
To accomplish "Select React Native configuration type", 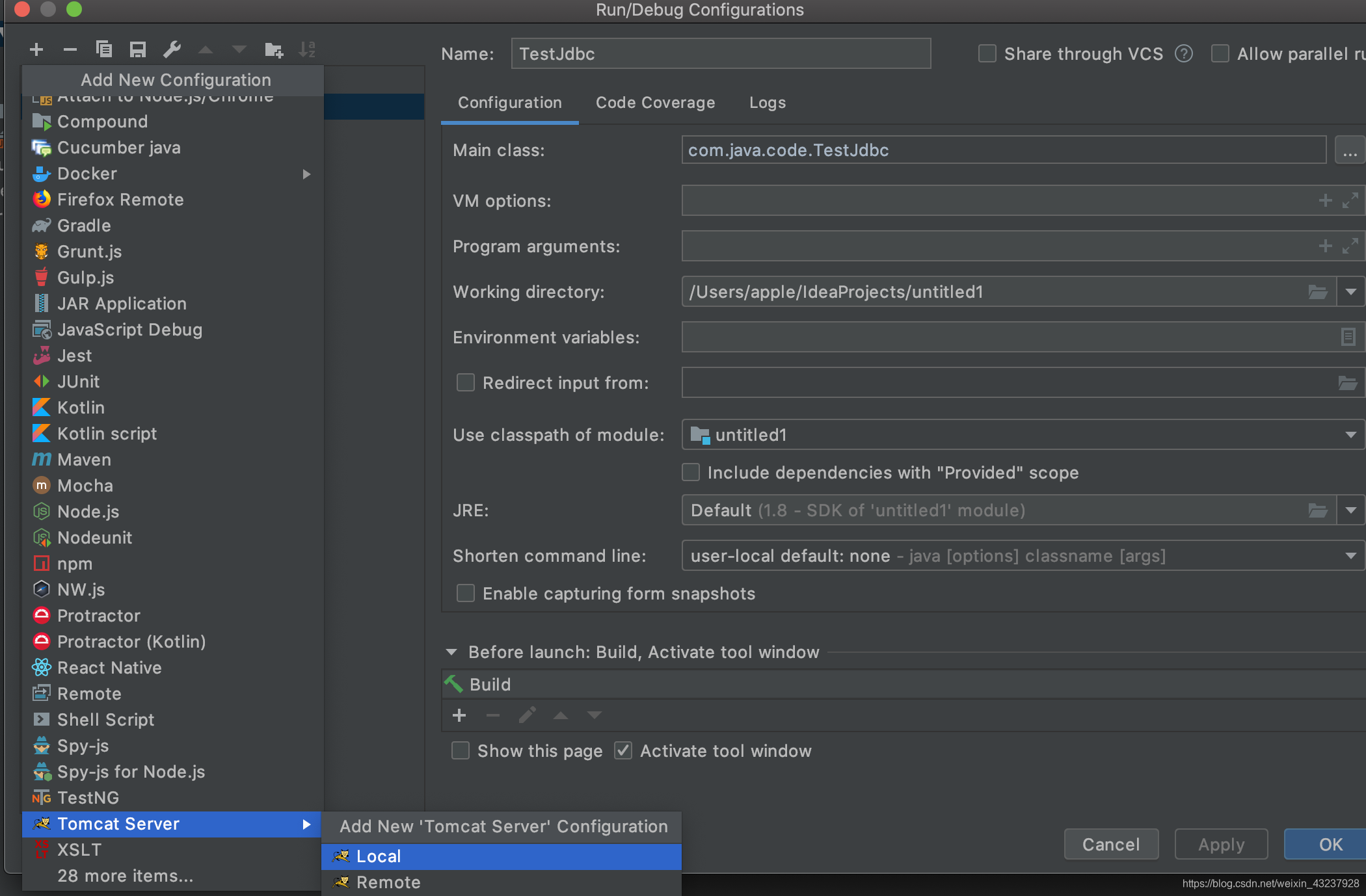I will pyautogui.click(x=172, y=668).
